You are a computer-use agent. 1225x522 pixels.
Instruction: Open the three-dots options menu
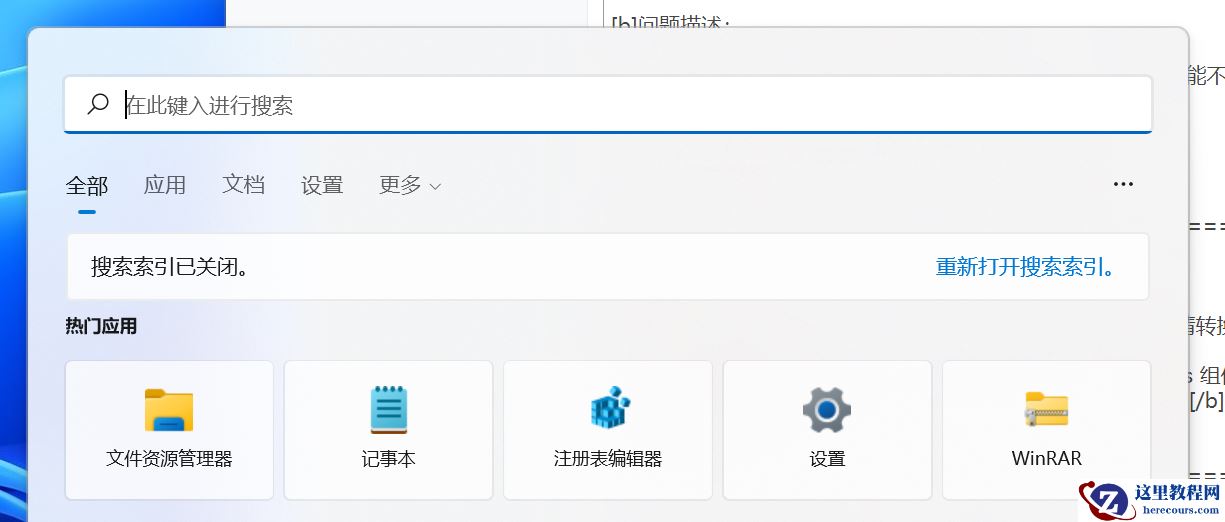[1123, 185]
